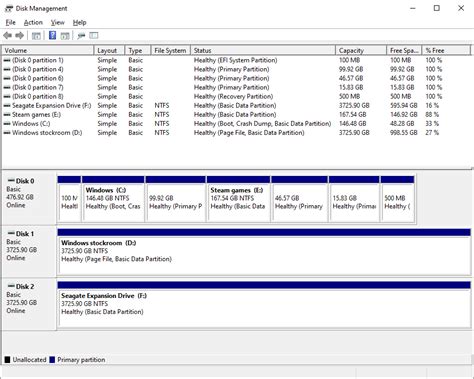Open the View menu
This screenshot has width=474, height=379.
[58, 23]
